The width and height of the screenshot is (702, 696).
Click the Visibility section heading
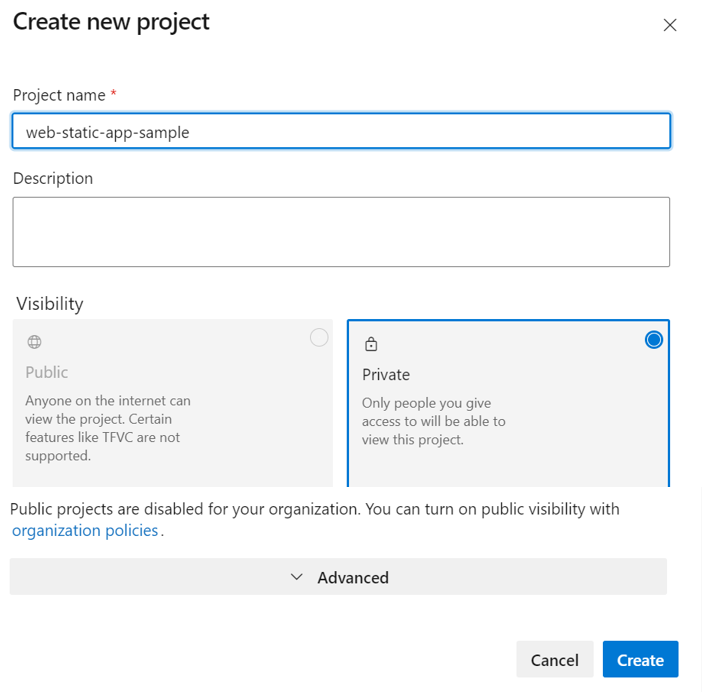coord(50,303)
